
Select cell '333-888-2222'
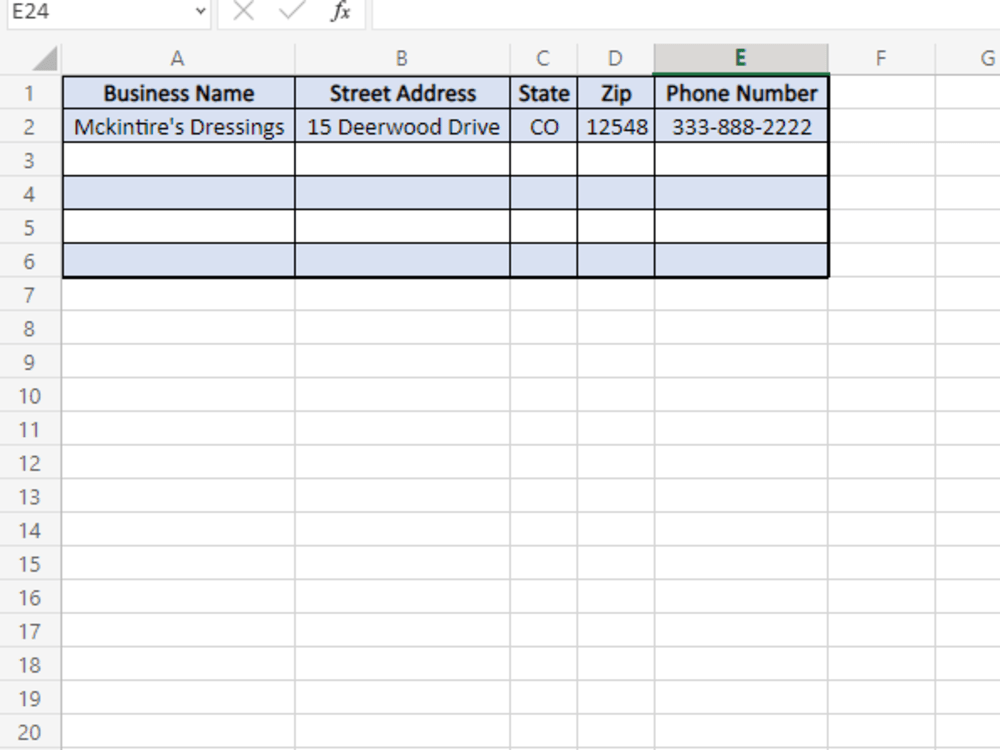(741, 126)
